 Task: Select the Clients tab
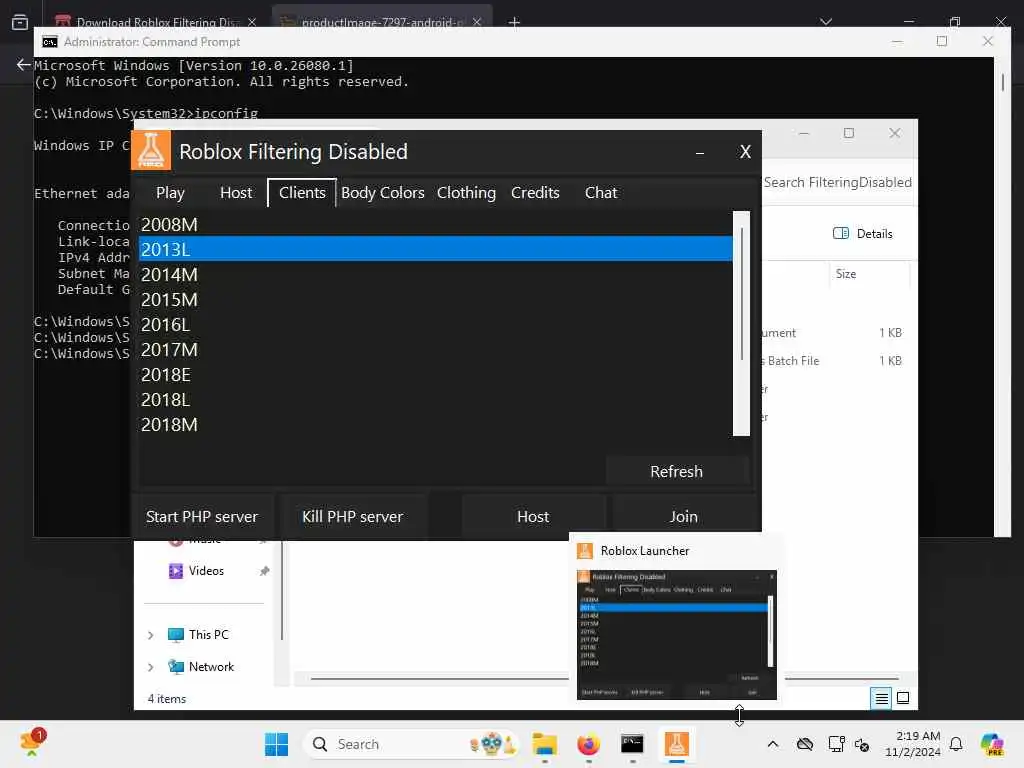302,193
